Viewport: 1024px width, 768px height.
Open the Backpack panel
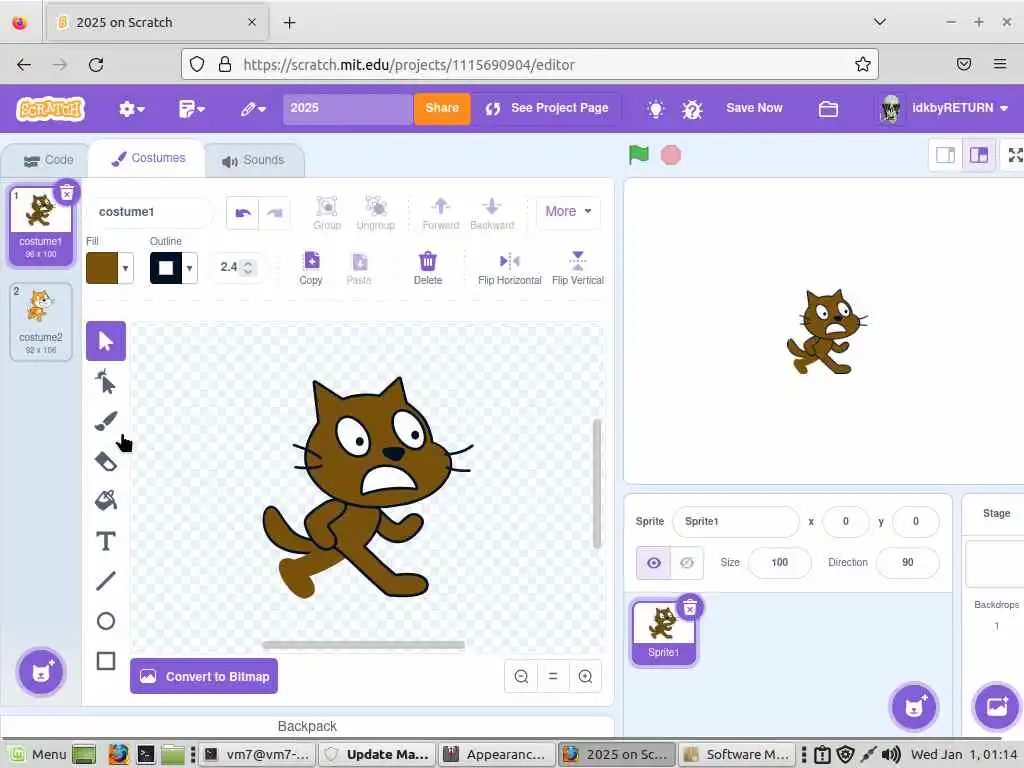pos(307,726)
